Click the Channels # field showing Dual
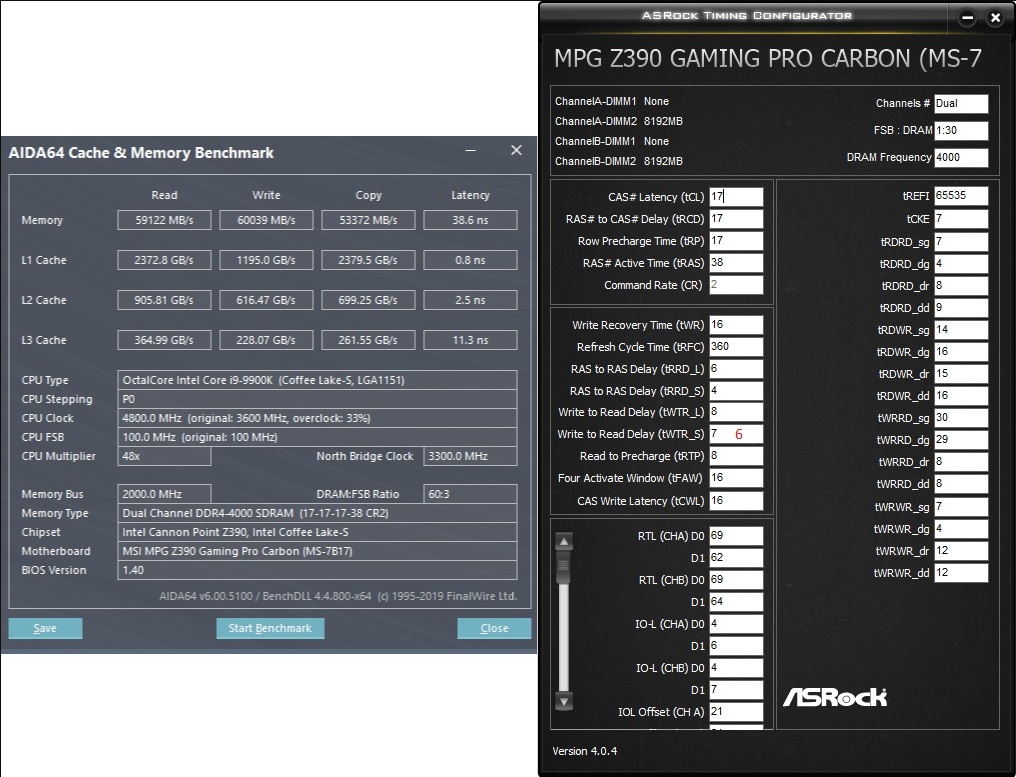 click(961, 104)
